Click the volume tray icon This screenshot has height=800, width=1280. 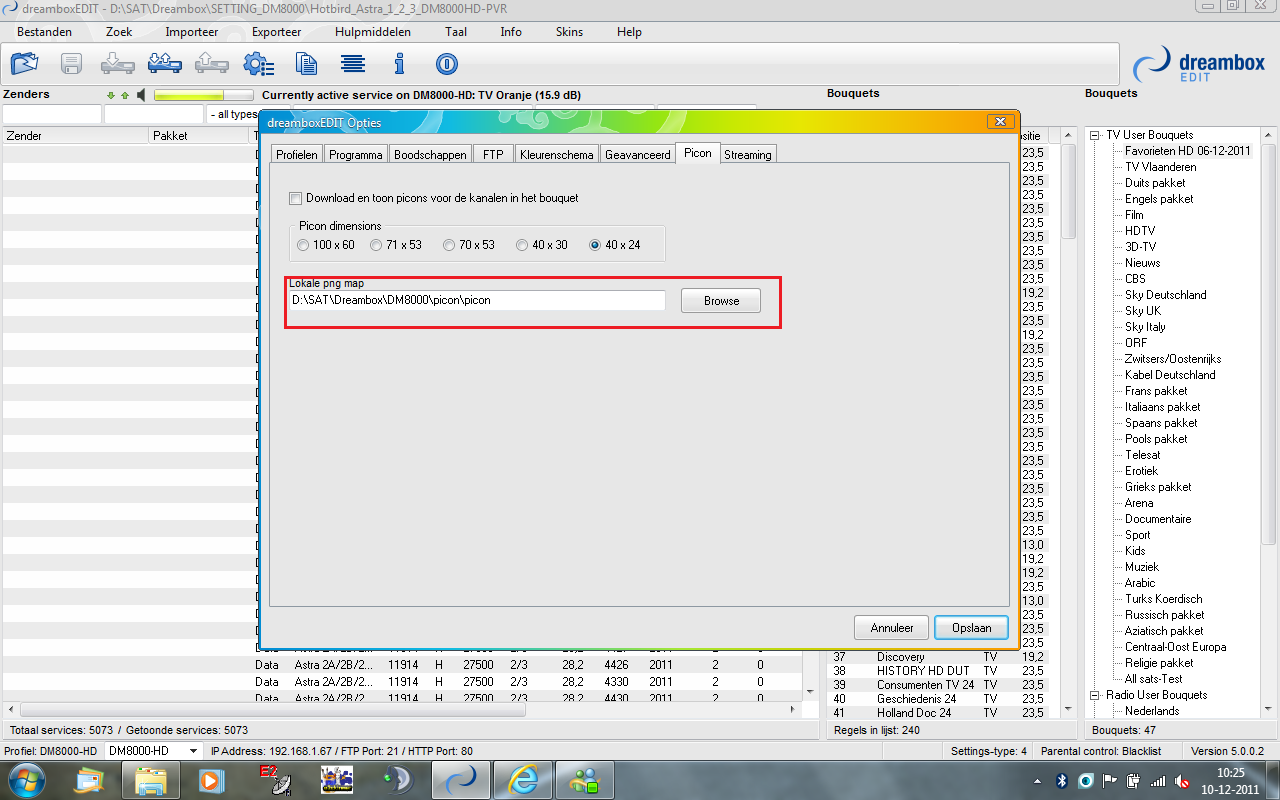(x=1183, y=780)
